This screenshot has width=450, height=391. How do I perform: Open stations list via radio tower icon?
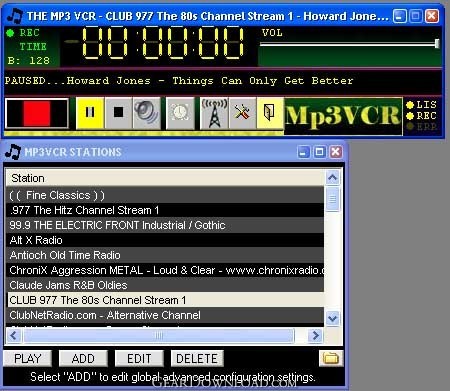[x=214, y=113]
